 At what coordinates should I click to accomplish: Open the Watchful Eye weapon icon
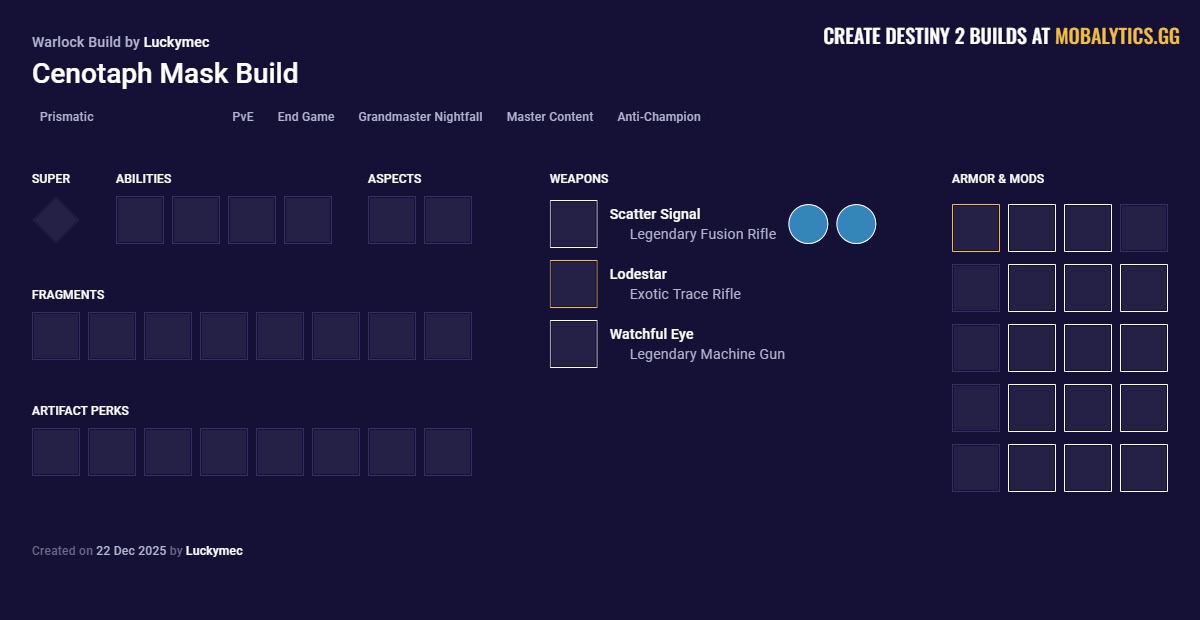(x=574, y=344)
